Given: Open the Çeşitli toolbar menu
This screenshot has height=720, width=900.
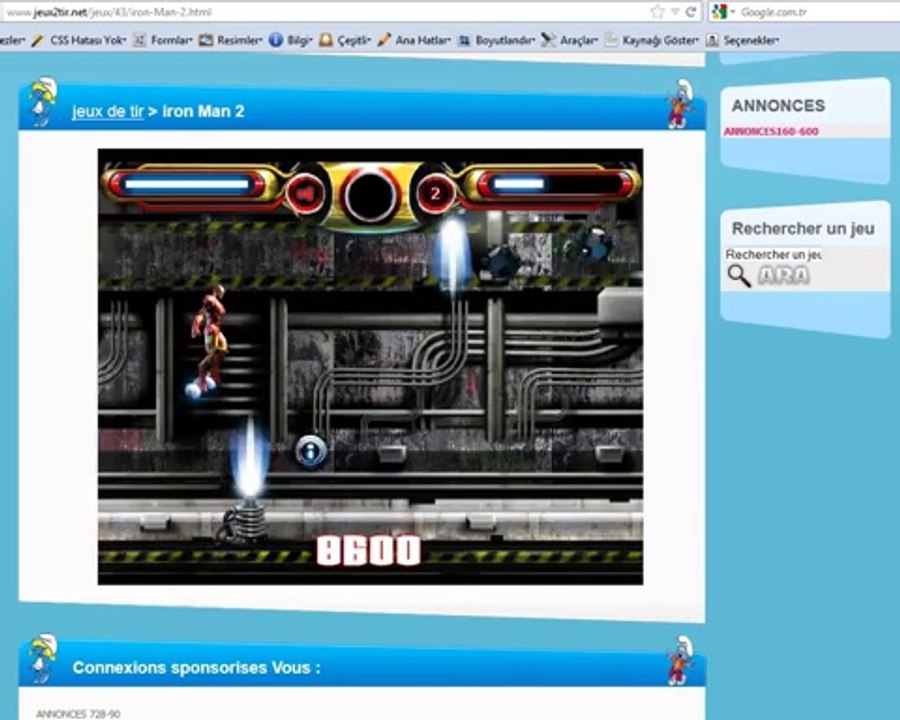Looking at the screenshot, I should (345, 40).
